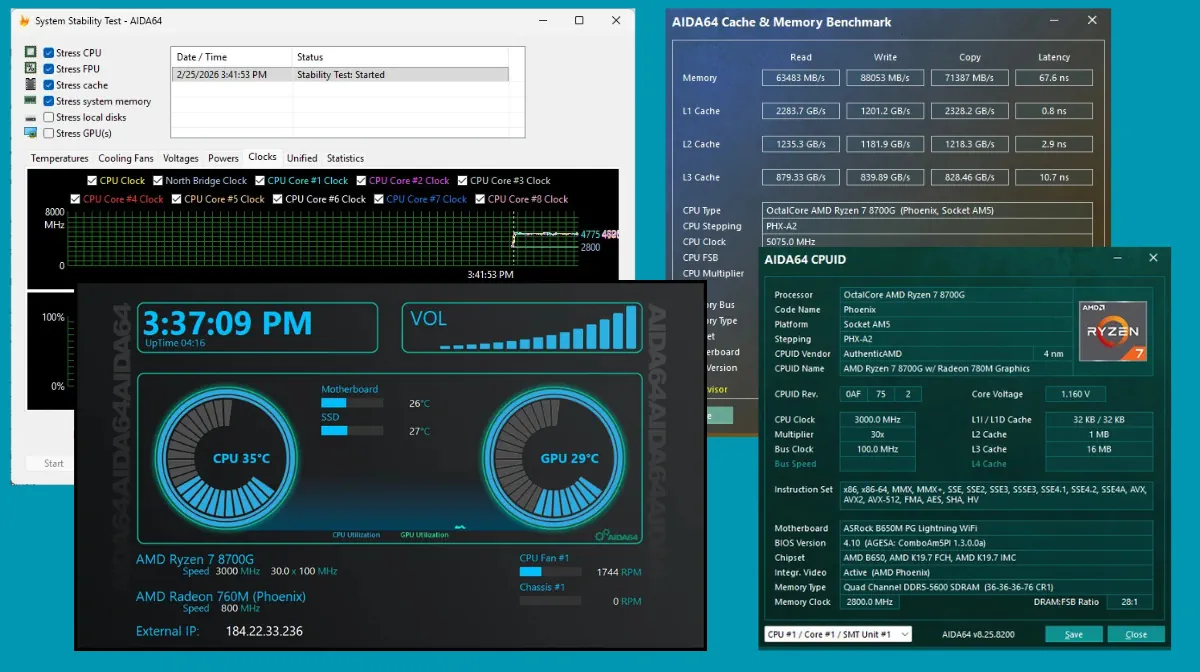Screen dimensions: 1200x672
Task: Open the Powers tab
Action: [223, 158]
